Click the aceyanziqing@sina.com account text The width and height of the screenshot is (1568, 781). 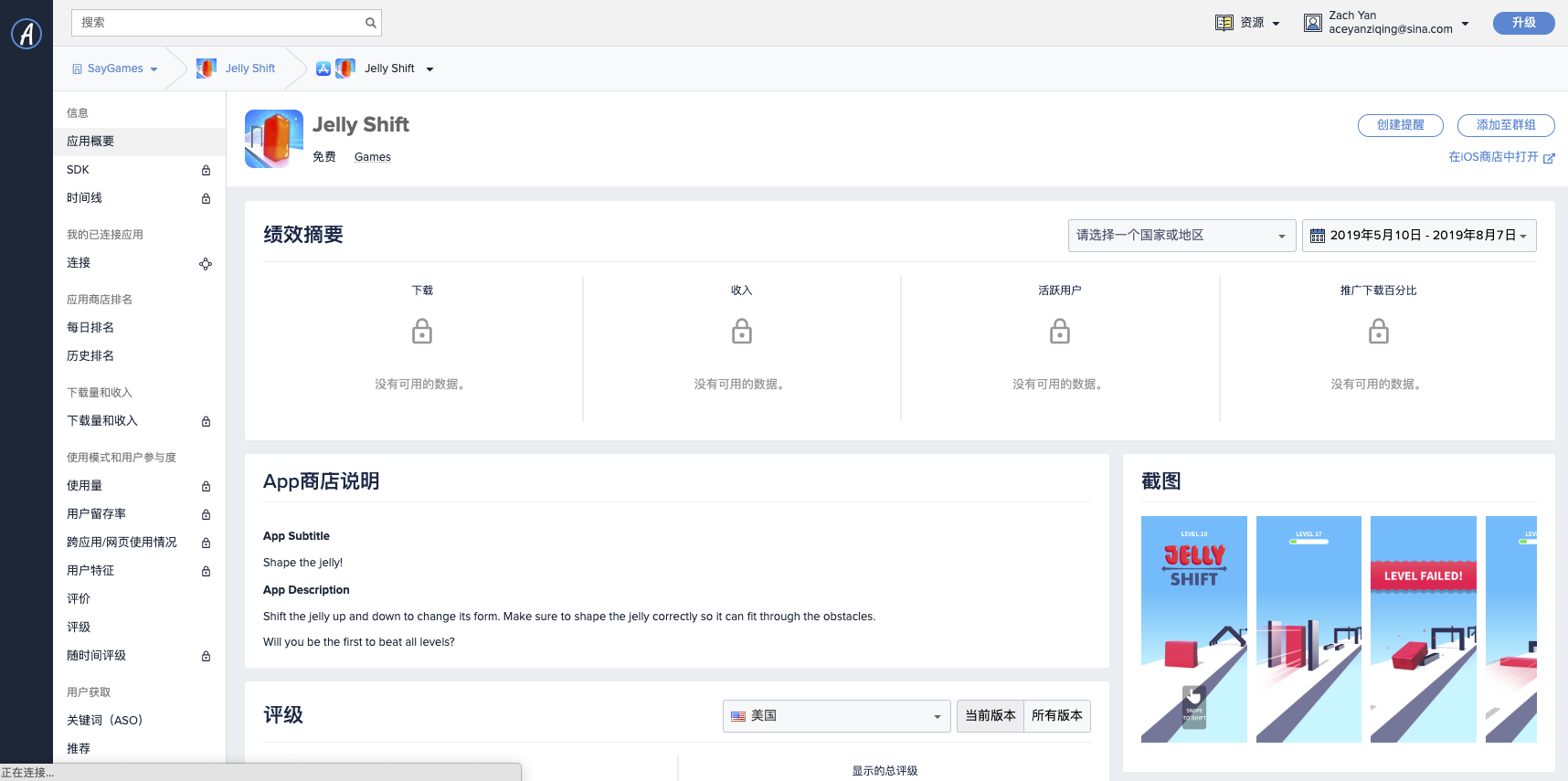pos(1391,29)
